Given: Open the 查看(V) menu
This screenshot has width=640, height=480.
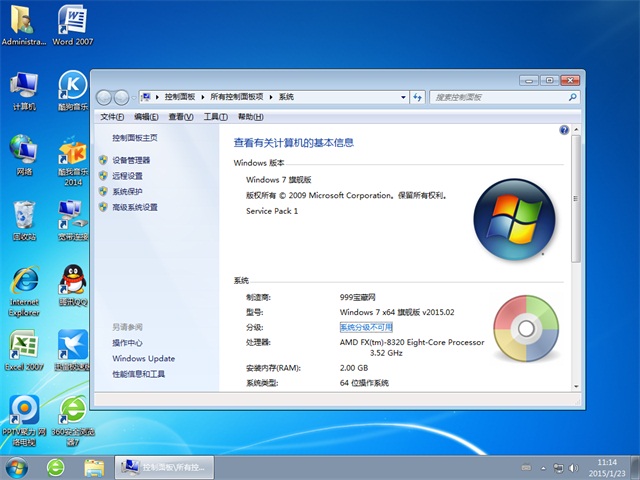Looking at the screenshot, I should 181,117.
